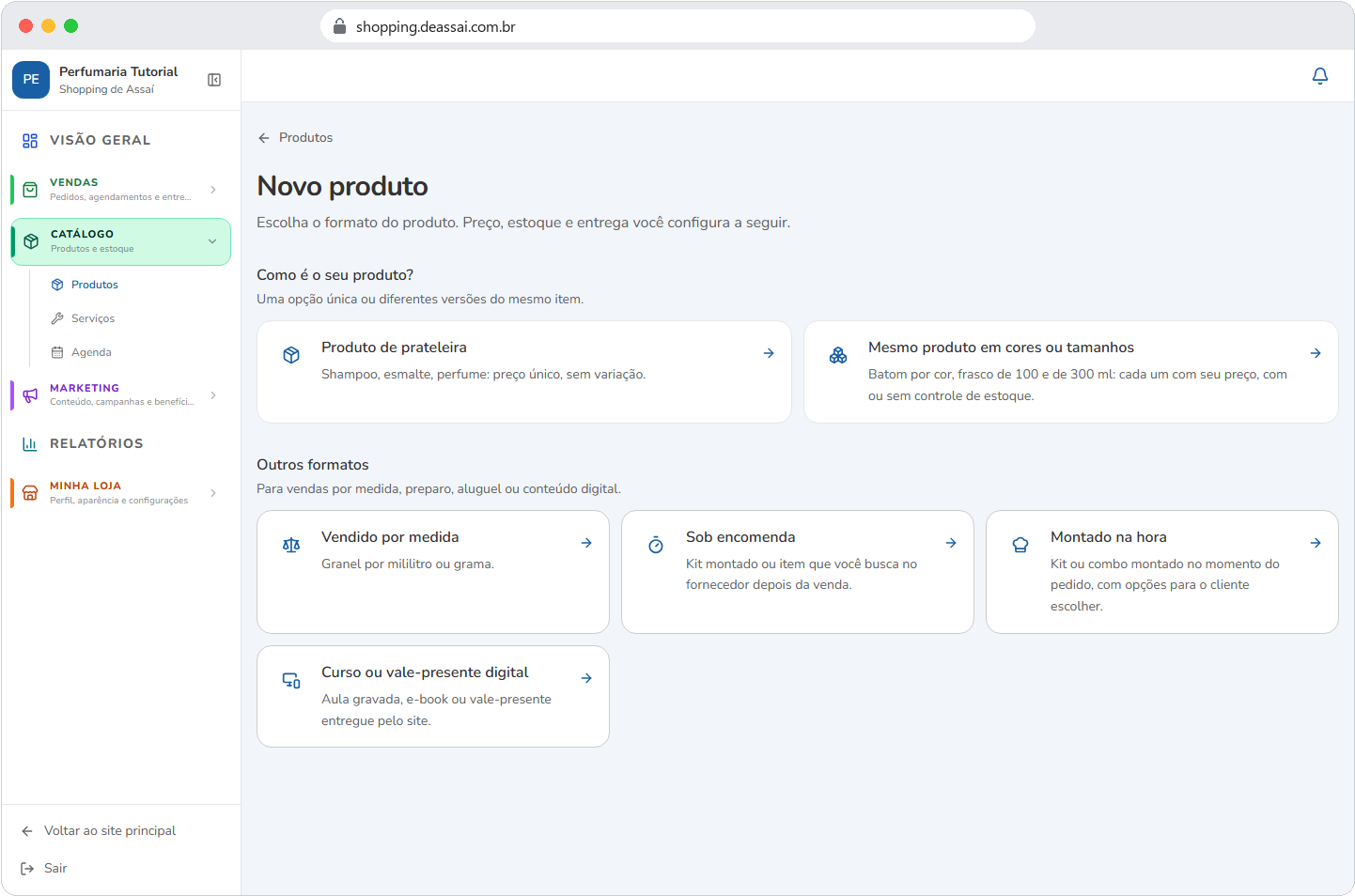Click the Marketing megaphone icon
This screenshot has width=1355, height=896.
30,395
